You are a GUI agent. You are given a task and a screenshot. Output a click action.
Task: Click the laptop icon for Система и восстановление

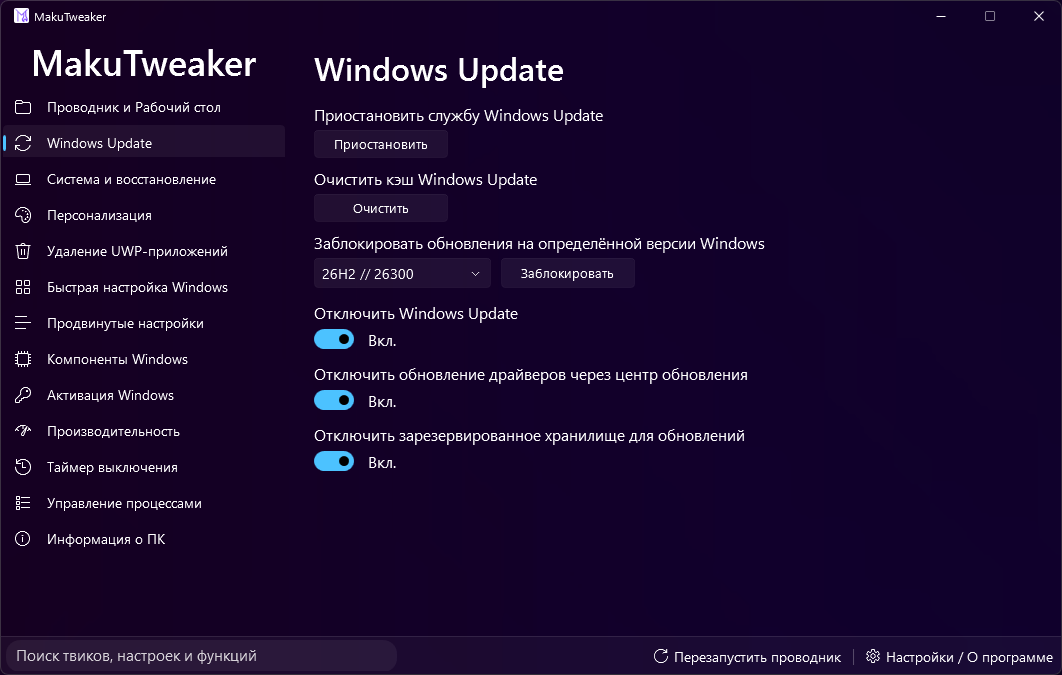(23, 179)
